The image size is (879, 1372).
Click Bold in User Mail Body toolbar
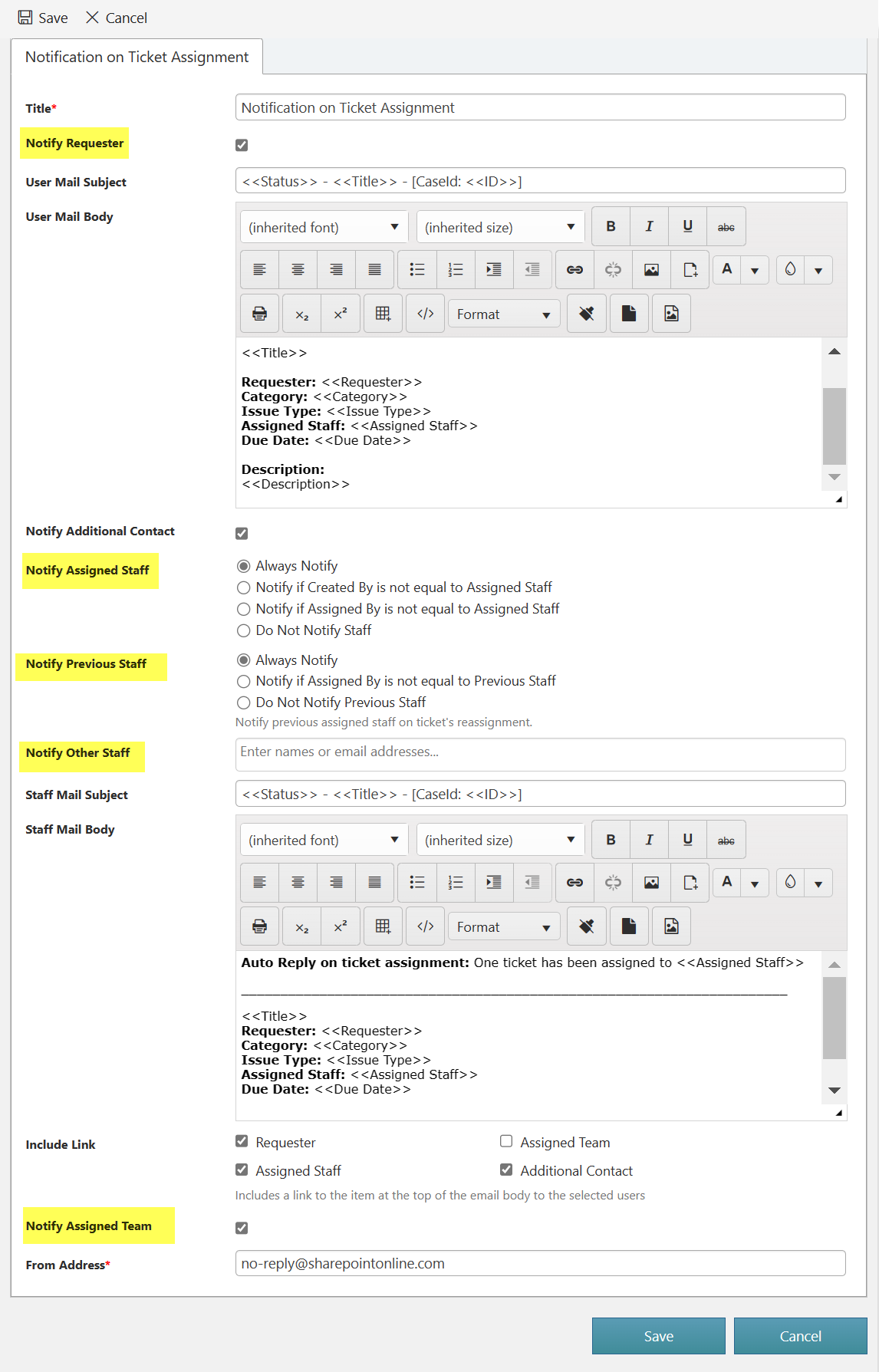(611, 227)
